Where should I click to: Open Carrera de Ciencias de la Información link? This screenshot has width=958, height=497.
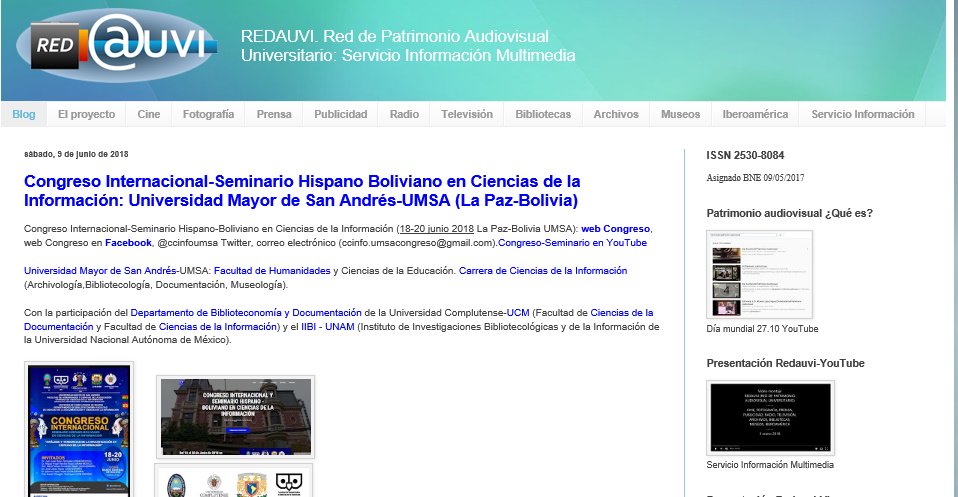(543, 271)
